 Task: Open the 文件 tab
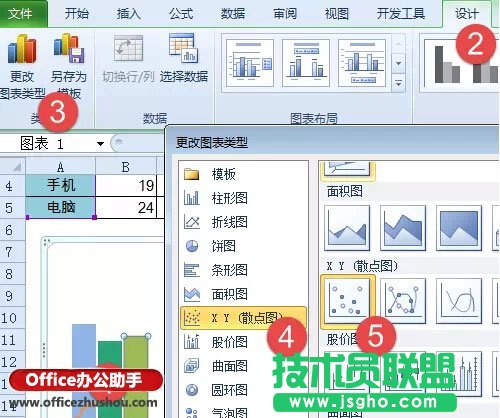pyautogui.click(x=21, y=13)
